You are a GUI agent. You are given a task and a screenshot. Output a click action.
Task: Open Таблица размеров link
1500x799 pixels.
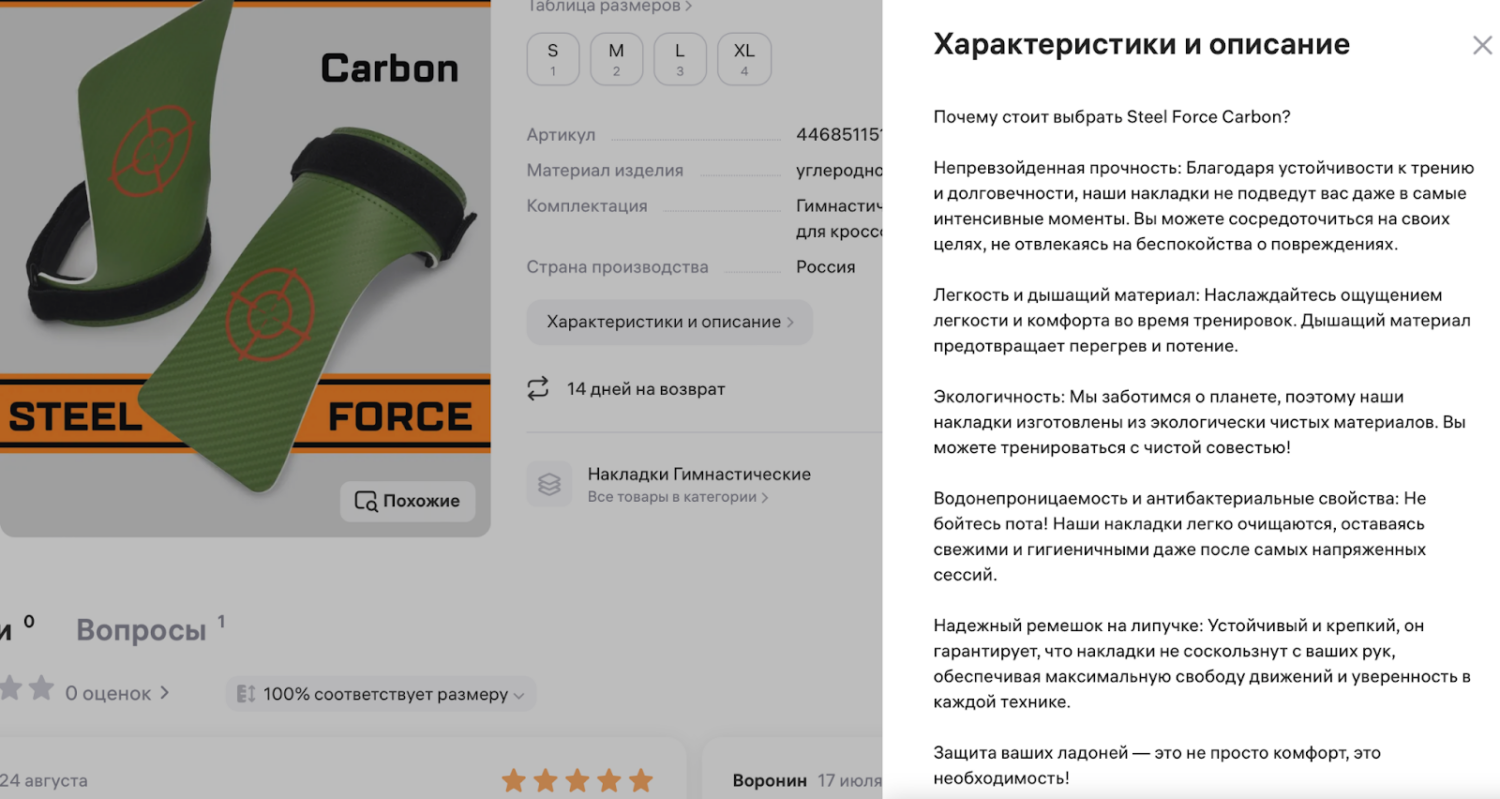click(x=609, y=6)
